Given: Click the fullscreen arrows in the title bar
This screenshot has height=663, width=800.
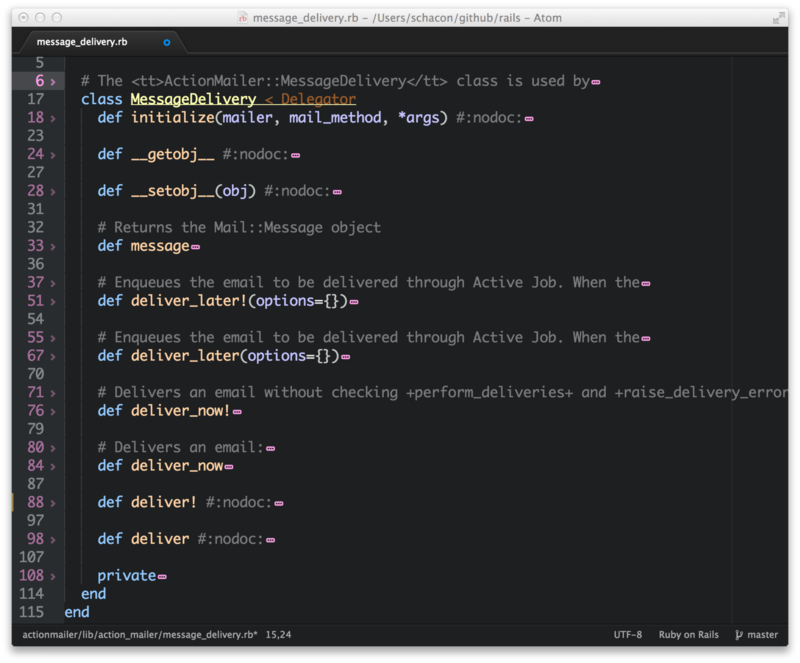Looking at the screenshot, I should point(778,17).
